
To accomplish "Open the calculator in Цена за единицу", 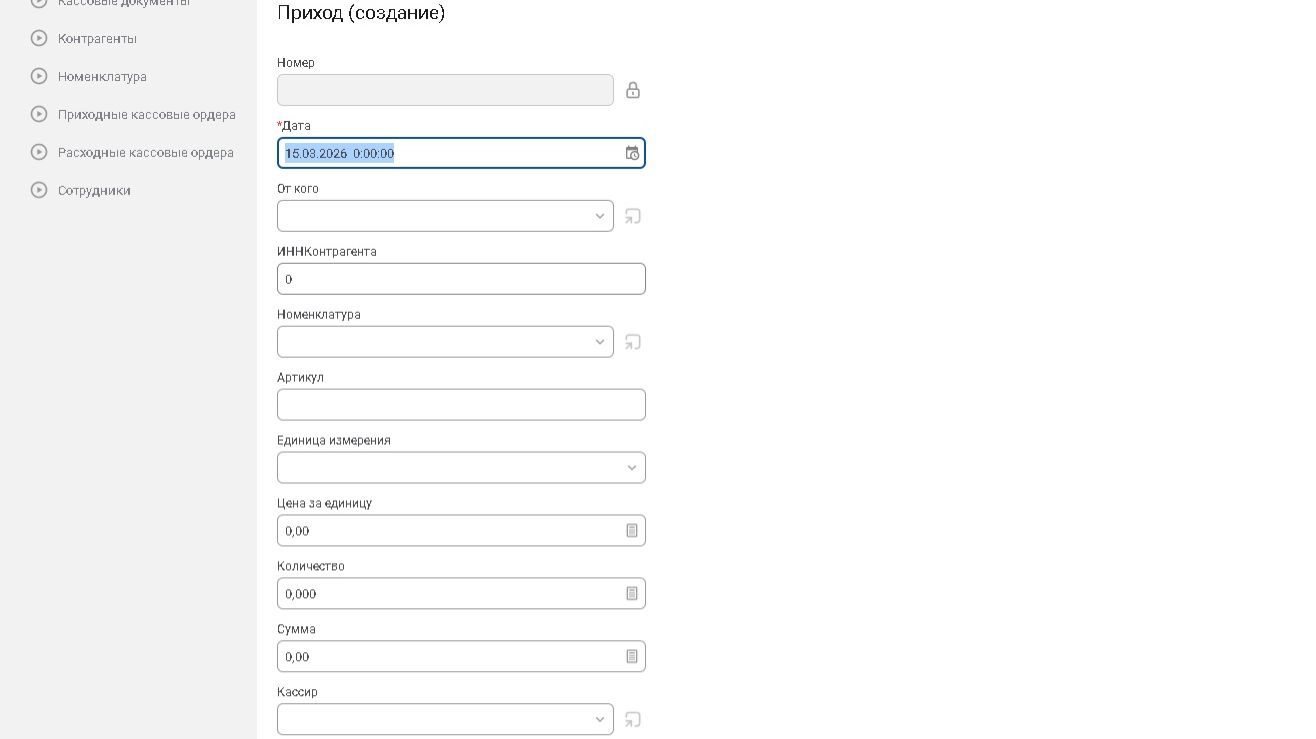I will [x=632, y=531].
